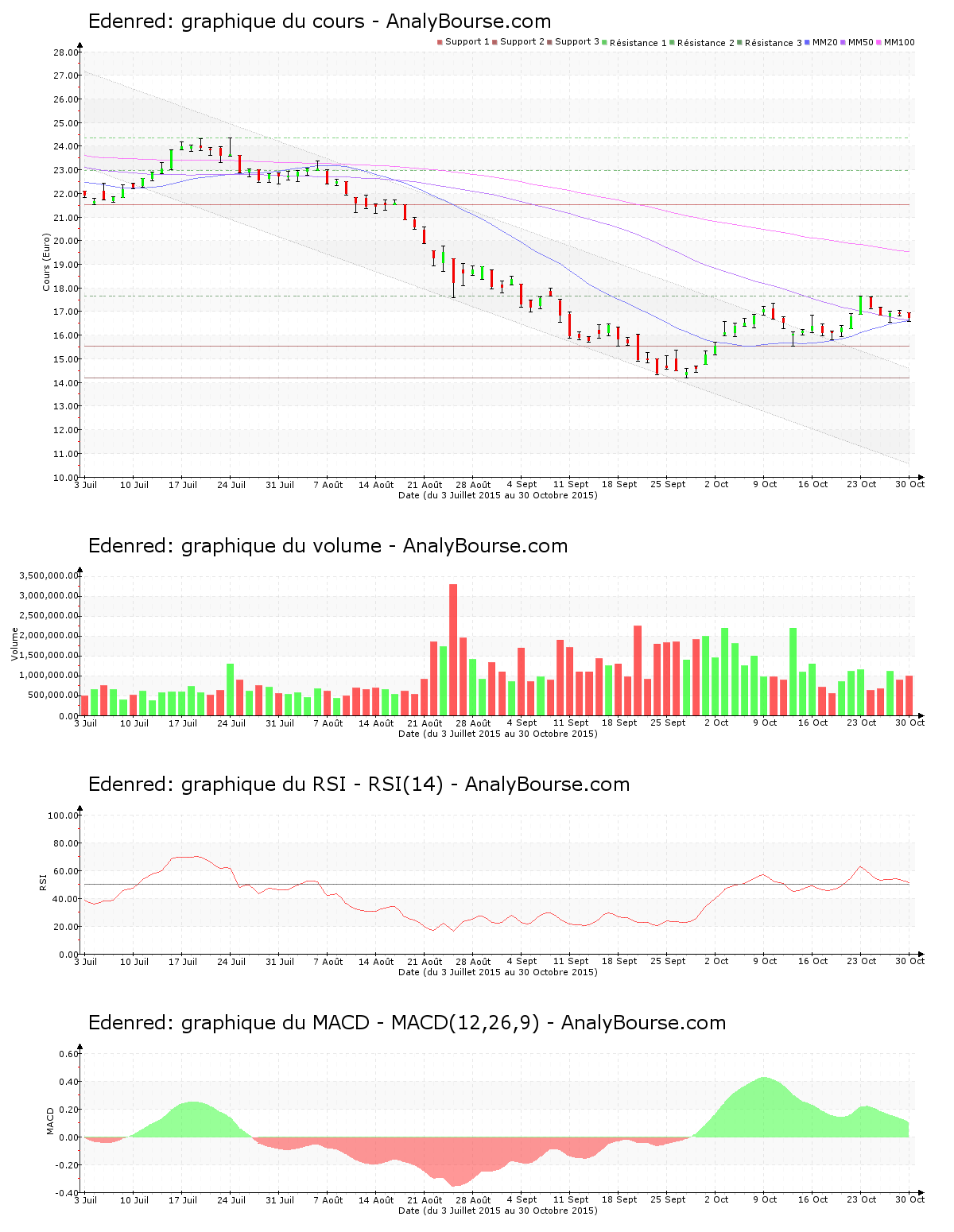Viewport: 954px width, 1232px height.
Task: Click the date range caption under volume chart
Action: pyautogui.click(x=498, y=734)
